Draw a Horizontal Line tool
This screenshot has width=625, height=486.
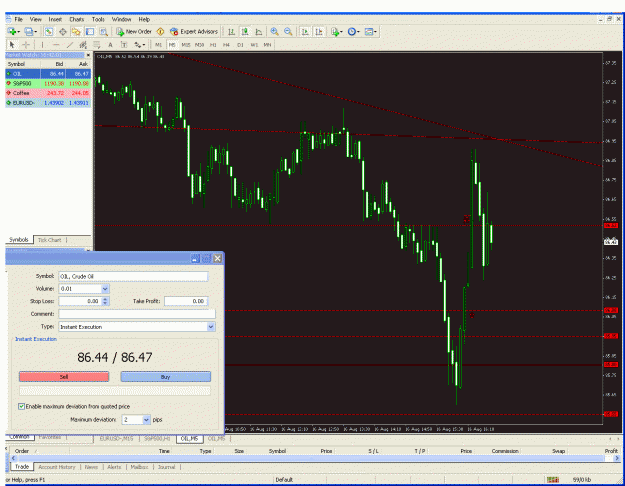click(56, 45)
